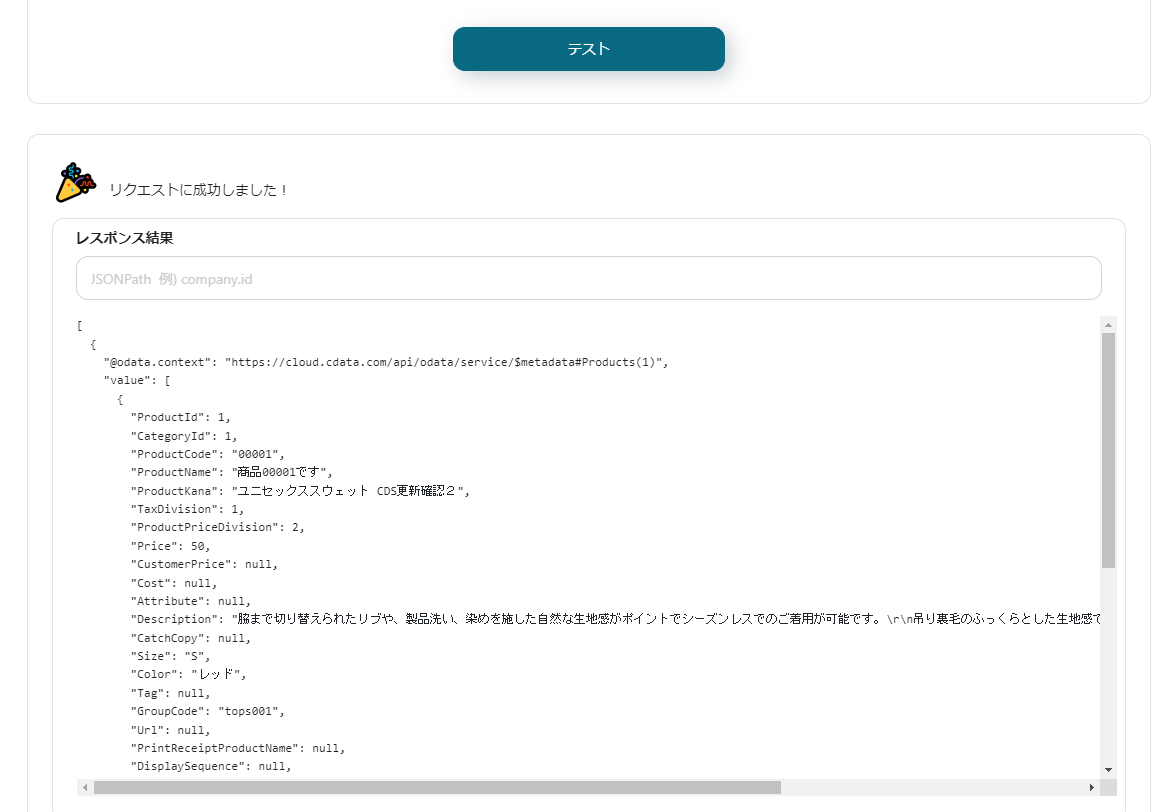
Task: Click the "Price": 50 line
Action: point(170,546)
